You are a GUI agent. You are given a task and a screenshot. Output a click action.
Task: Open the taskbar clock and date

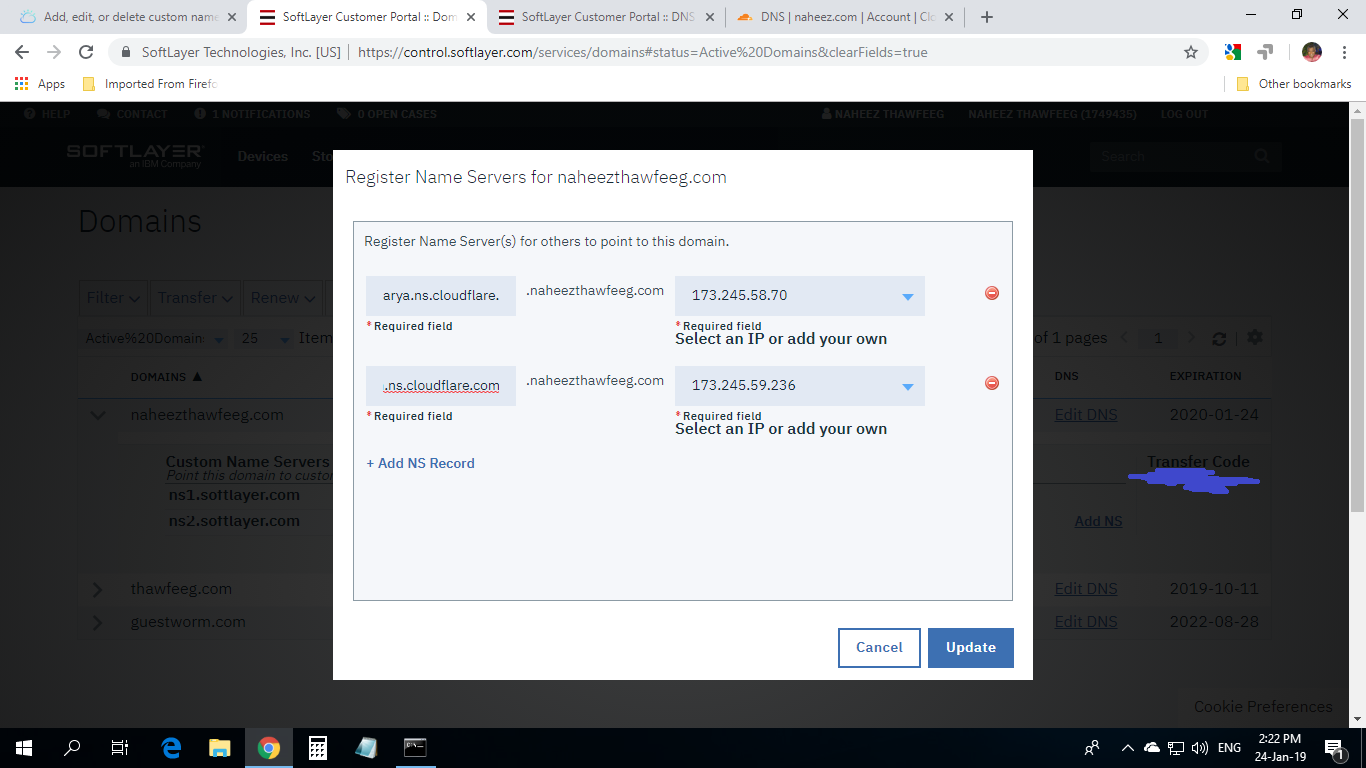tap(1280, 747)
